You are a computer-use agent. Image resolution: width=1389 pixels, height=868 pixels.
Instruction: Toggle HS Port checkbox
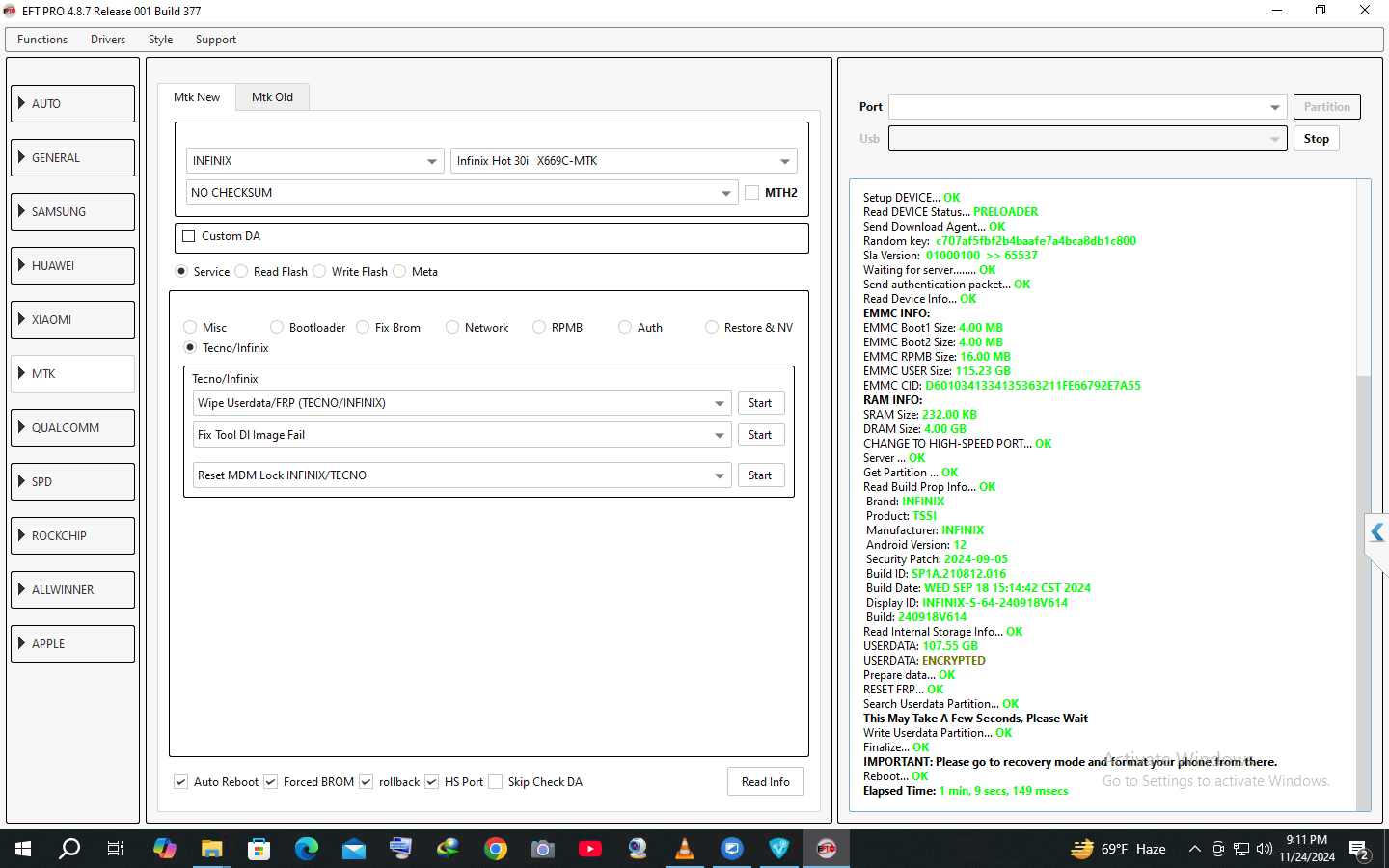(432, 782)
